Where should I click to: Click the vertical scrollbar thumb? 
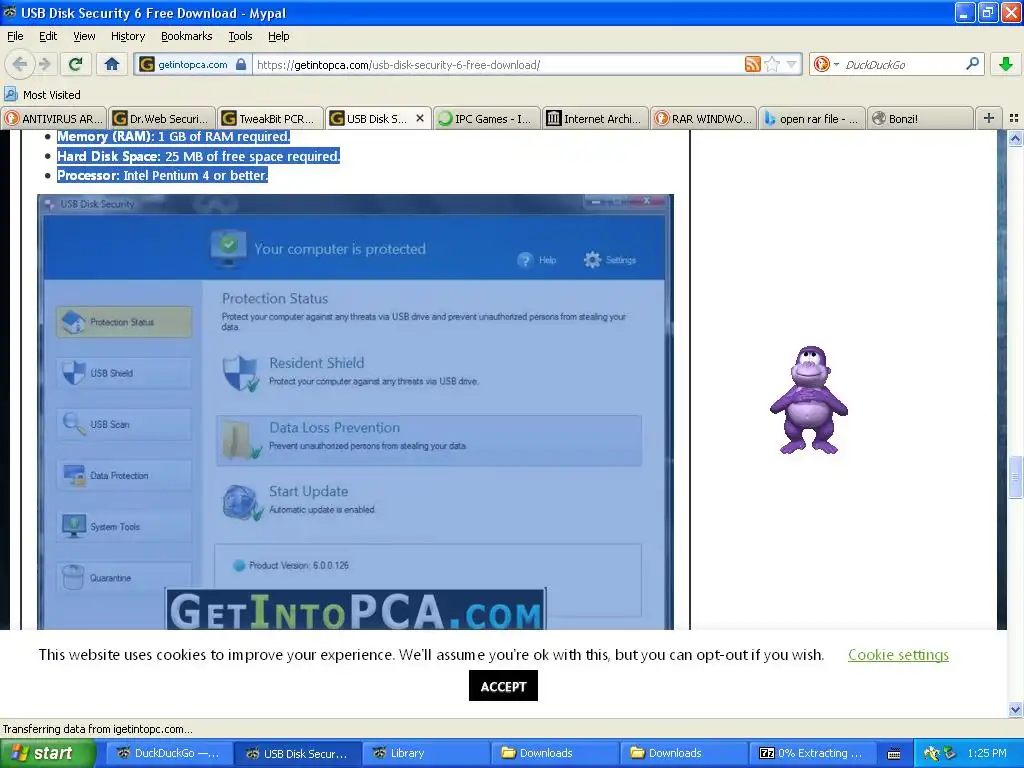point(1015,477)
